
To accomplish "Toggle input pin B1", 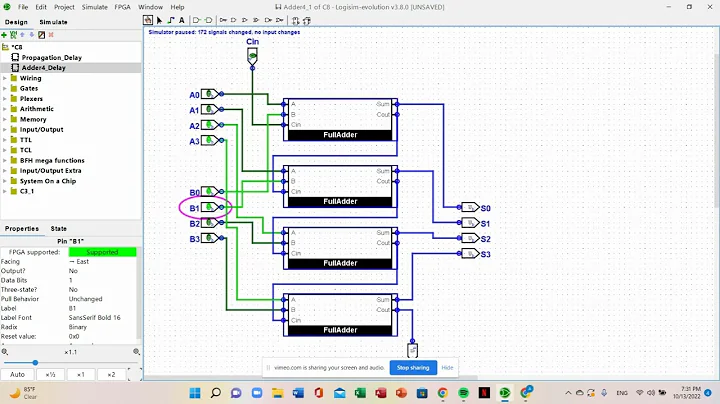I will pos(209,207).
